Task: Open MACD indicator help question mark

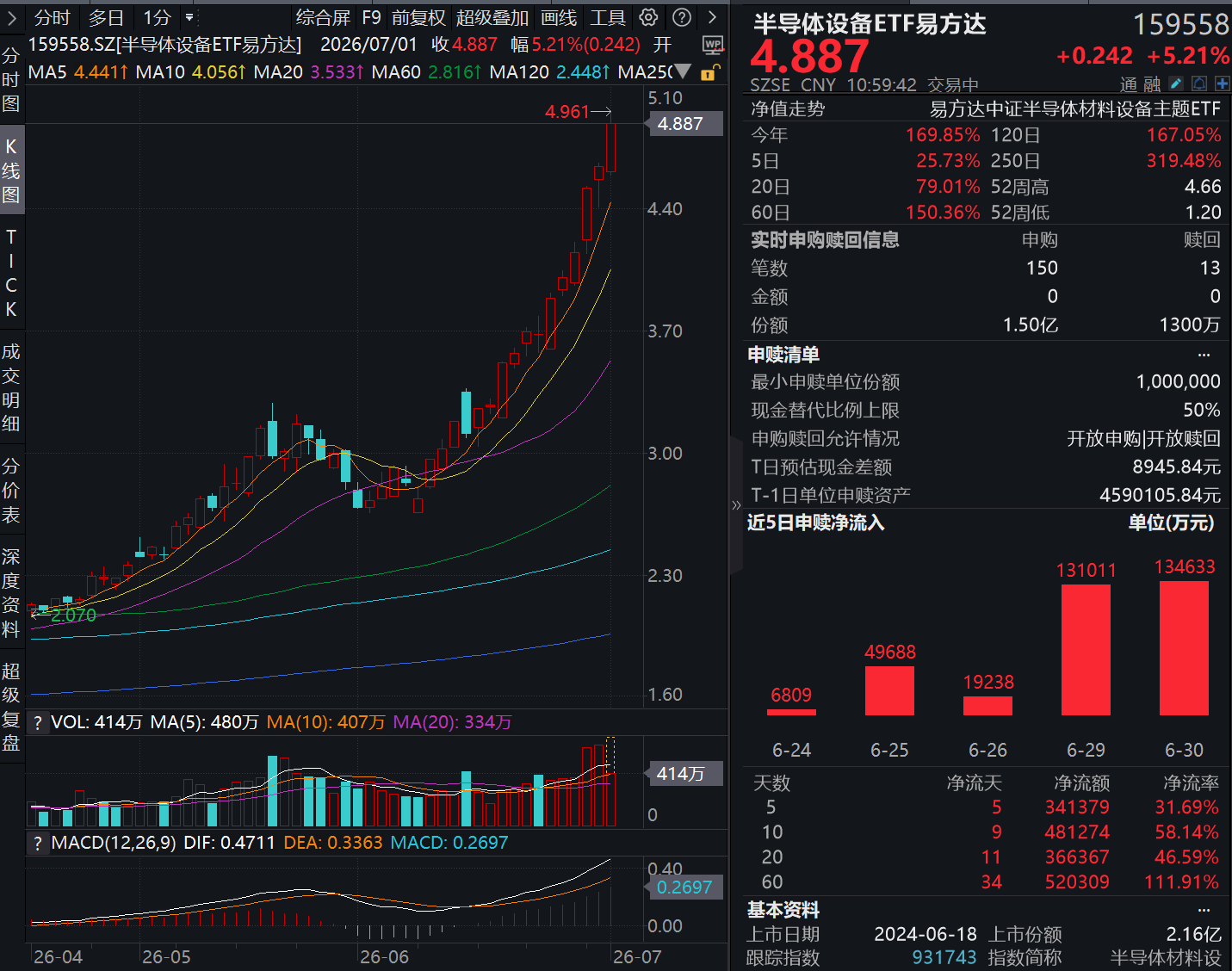Action: [37, 844]
